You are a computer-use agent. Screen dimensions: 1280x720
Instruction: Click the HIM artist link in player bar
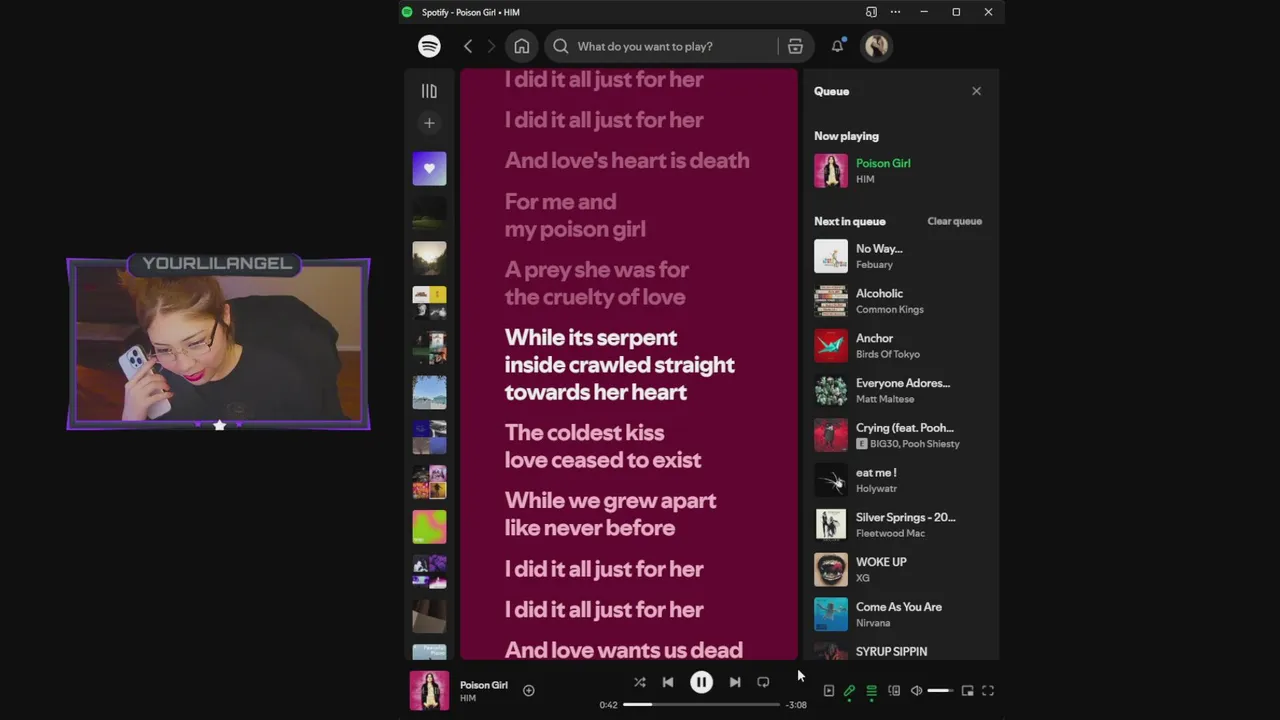click(x=468, y=698)
